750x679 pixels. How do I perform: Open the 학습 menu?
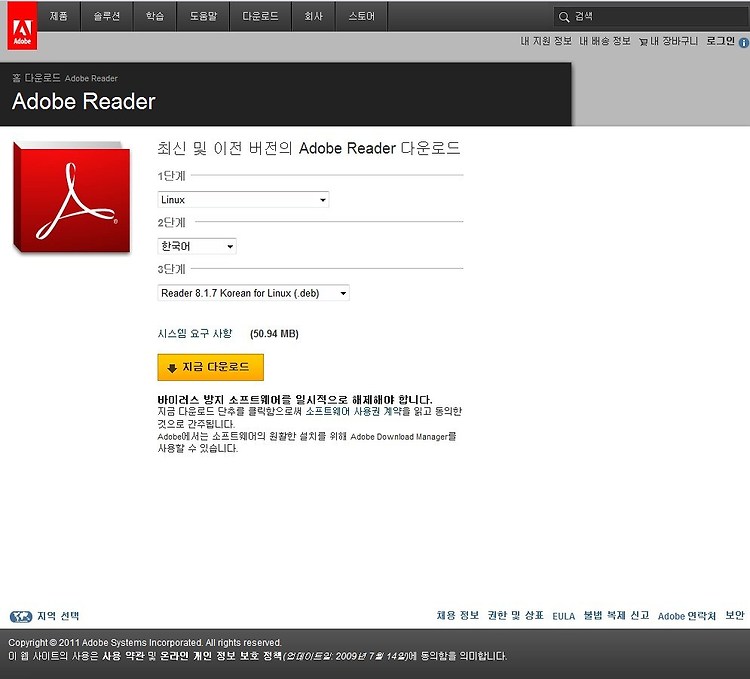[155, 16]
